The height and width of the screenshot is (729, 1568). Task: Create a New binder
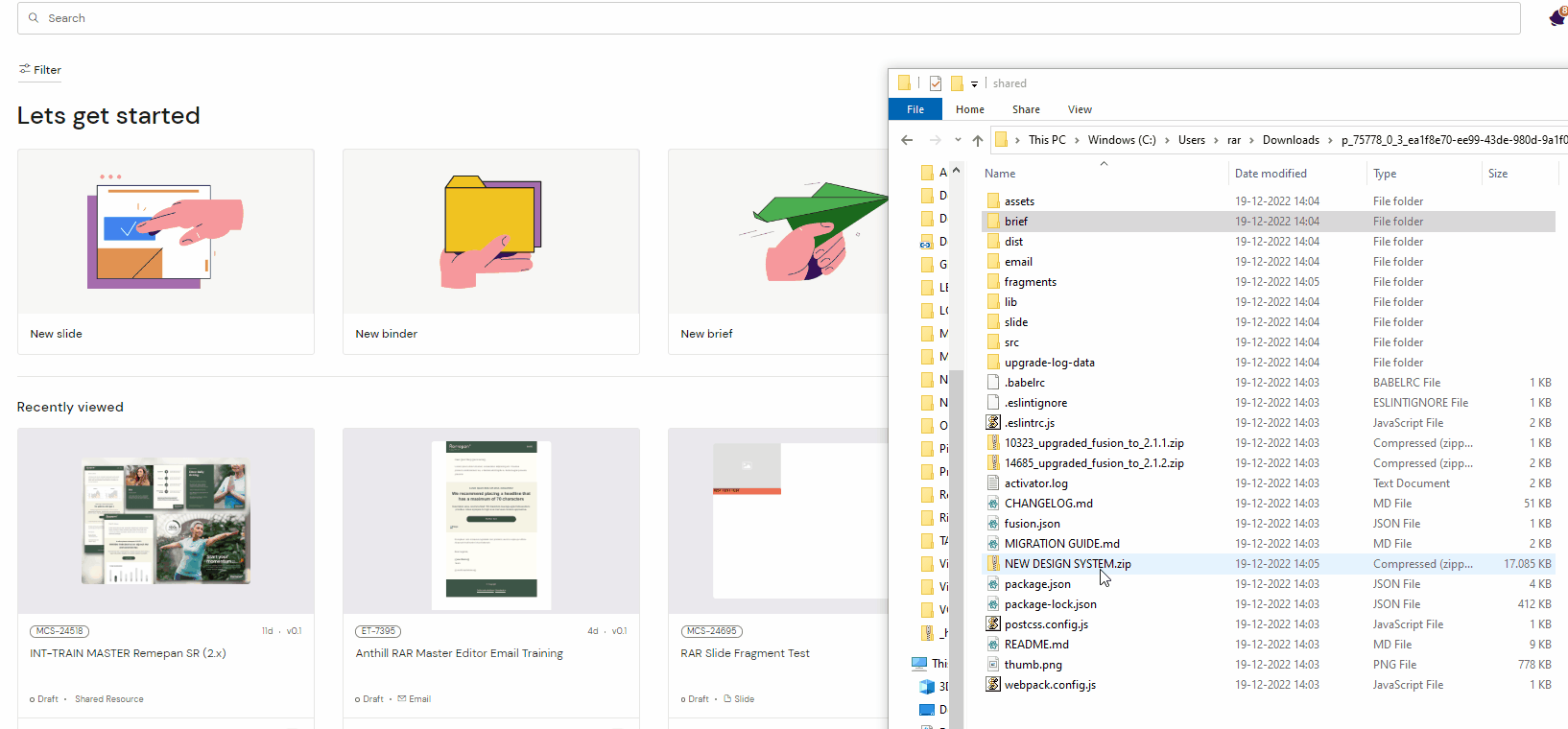tap(490, 251)
